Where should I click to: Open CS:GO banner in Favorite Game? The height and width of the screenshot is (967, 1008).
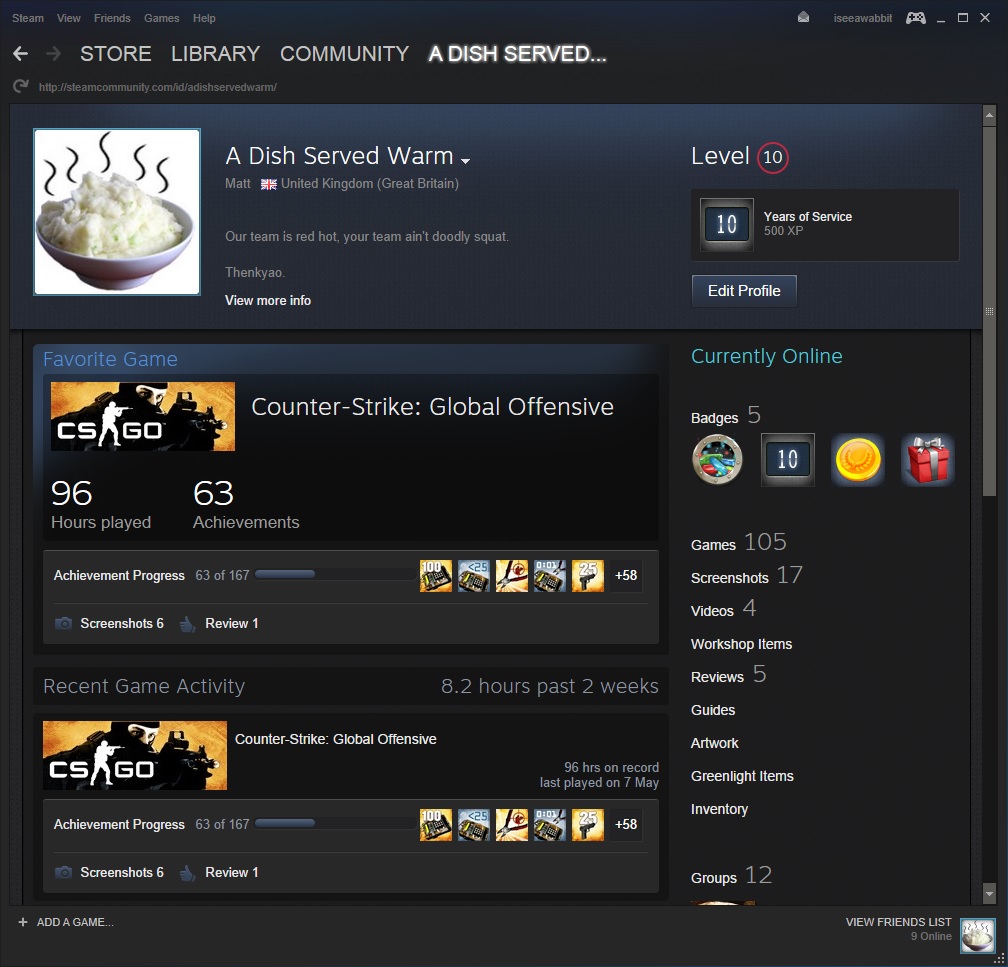pos(143,417)
